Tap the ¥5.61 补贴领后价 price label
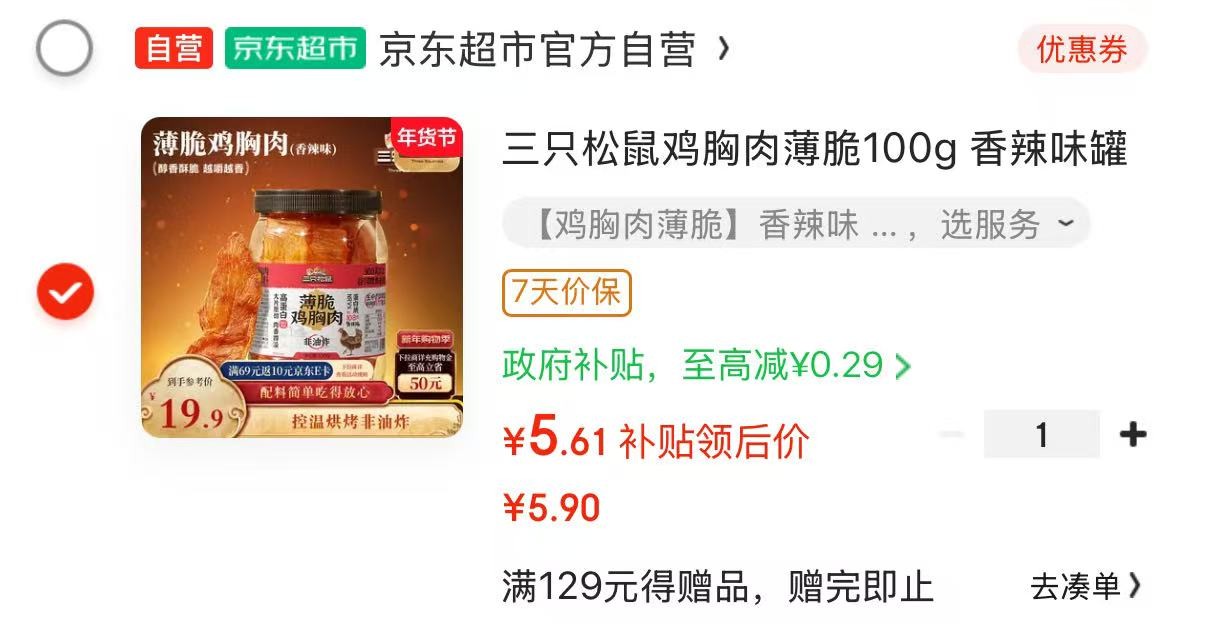Image resolution: width=1206 pixels, height=624 pixels. click(x=655, y=439)
